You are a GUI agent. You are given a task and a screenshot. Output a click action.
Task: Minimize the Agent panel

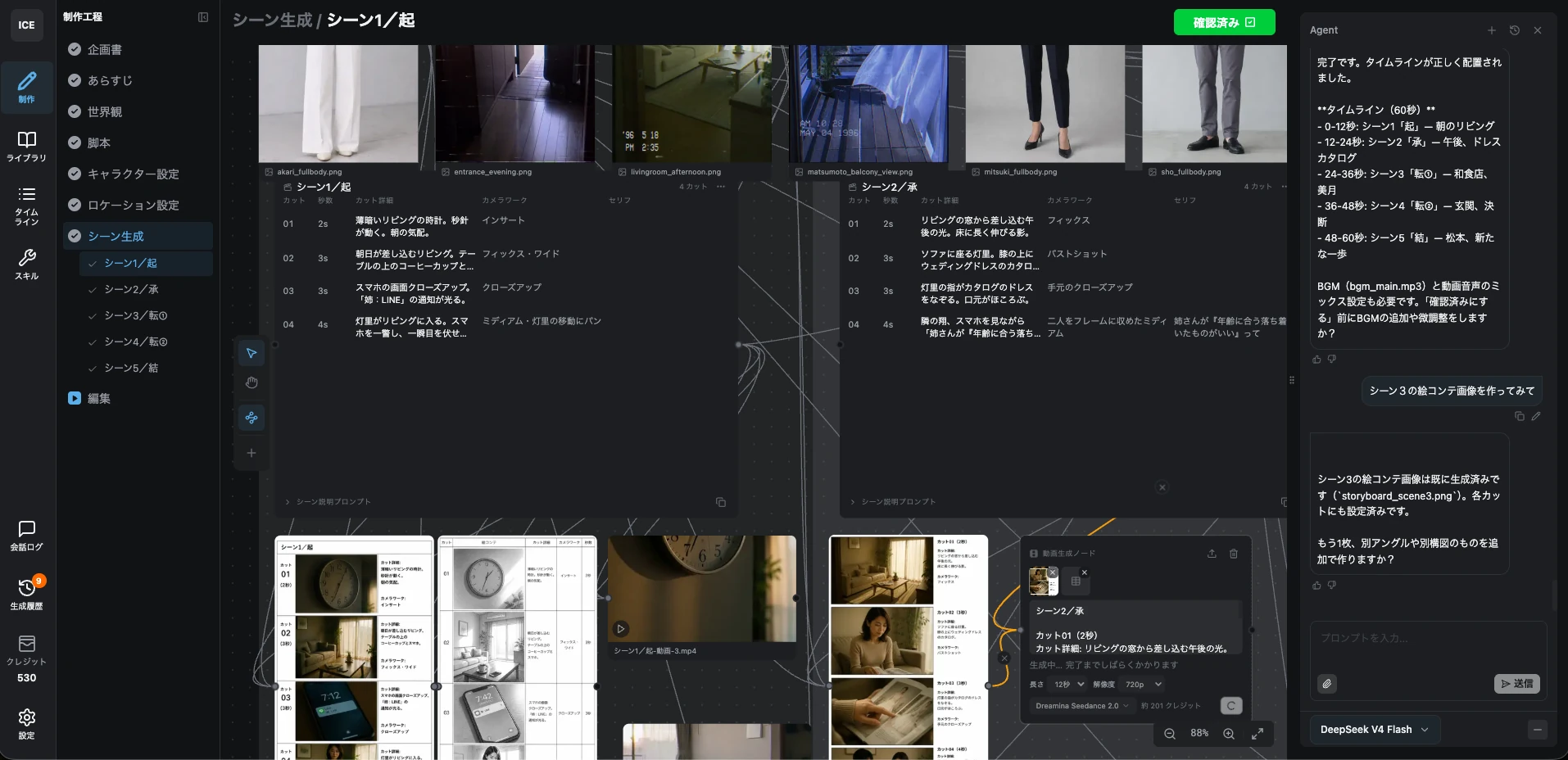[x=1538, y=730]
